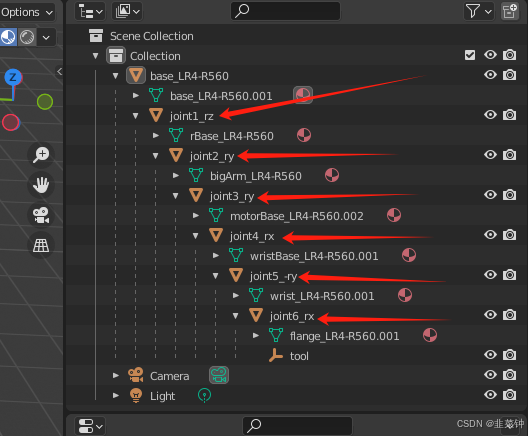Screen dimensions: 528x436
Task: Click flange_LR4-R560.001 material icon
Action: 430,335
